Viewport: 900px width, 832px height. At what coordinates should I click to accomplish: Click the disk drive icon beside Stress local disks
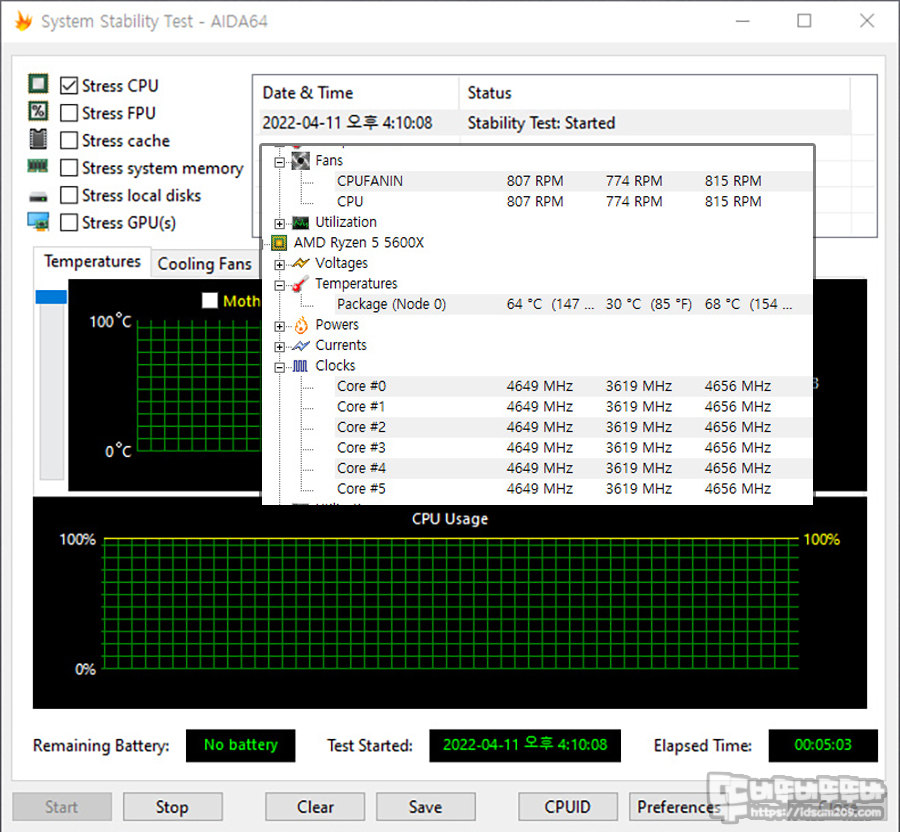pyautogui.click(x=38, y=197)
